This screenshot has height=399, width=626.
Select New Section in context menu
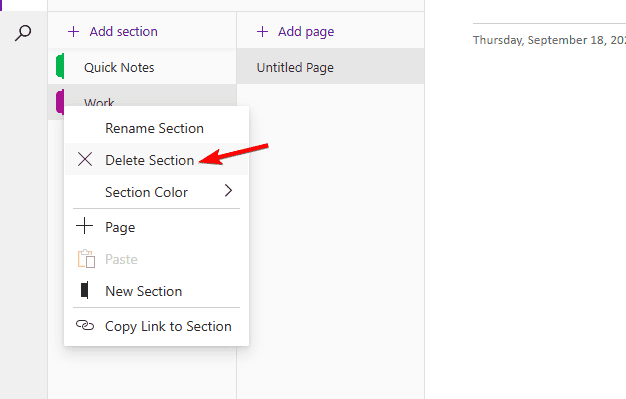(x=156, y=291)
